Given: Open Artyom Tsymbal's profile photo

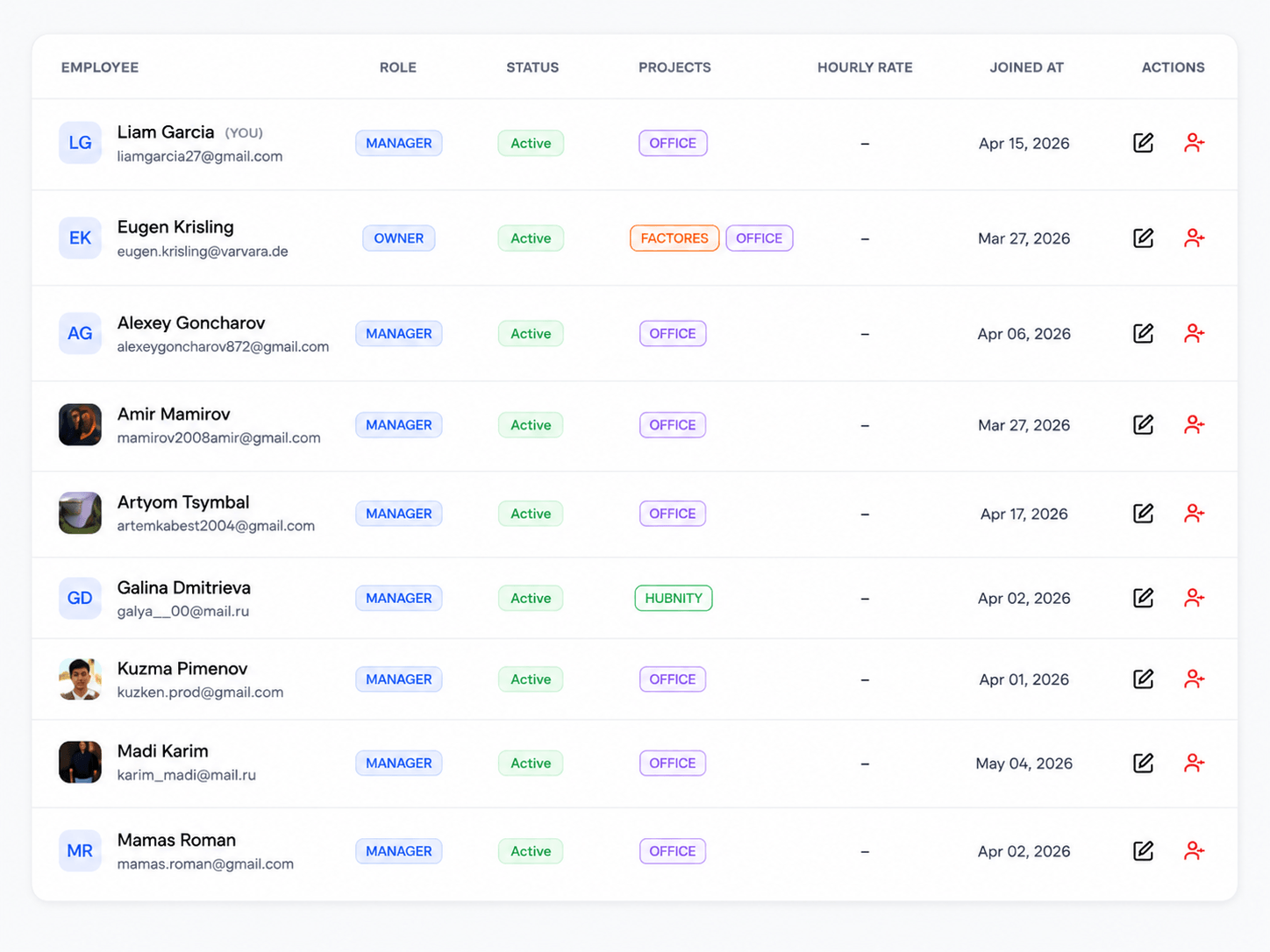Looking at the screenshot, I should (80, 513).
